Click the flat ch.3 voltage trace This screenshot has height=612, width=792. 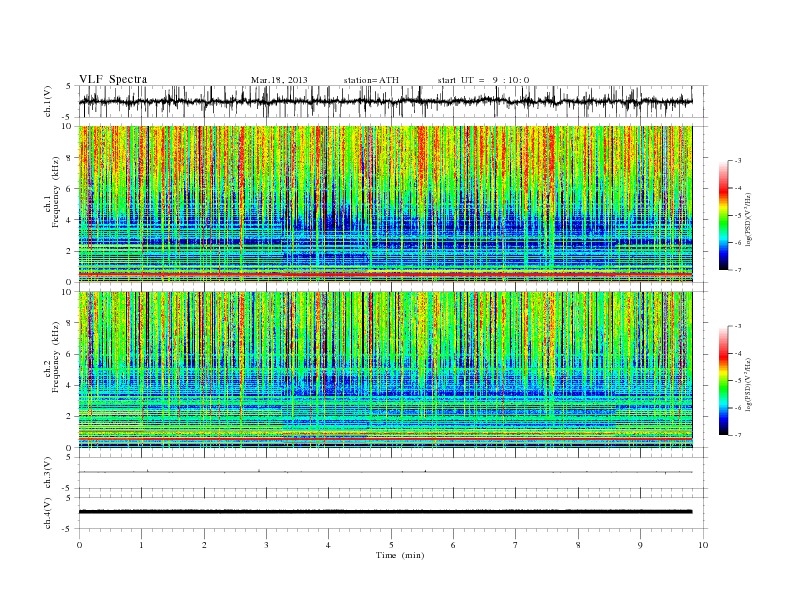pyautogui.click(x=385, y=472)
